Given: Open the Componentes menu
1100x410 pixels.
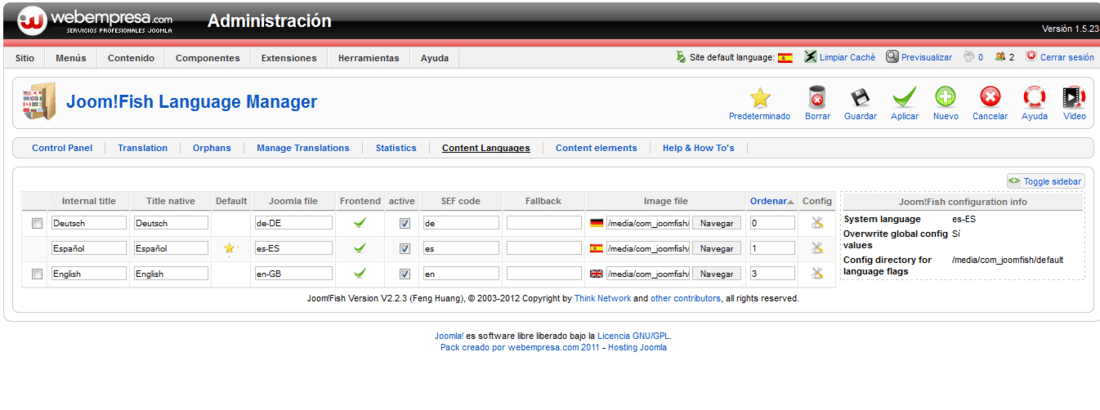Looking at the screenshot, I should (208, 58).
